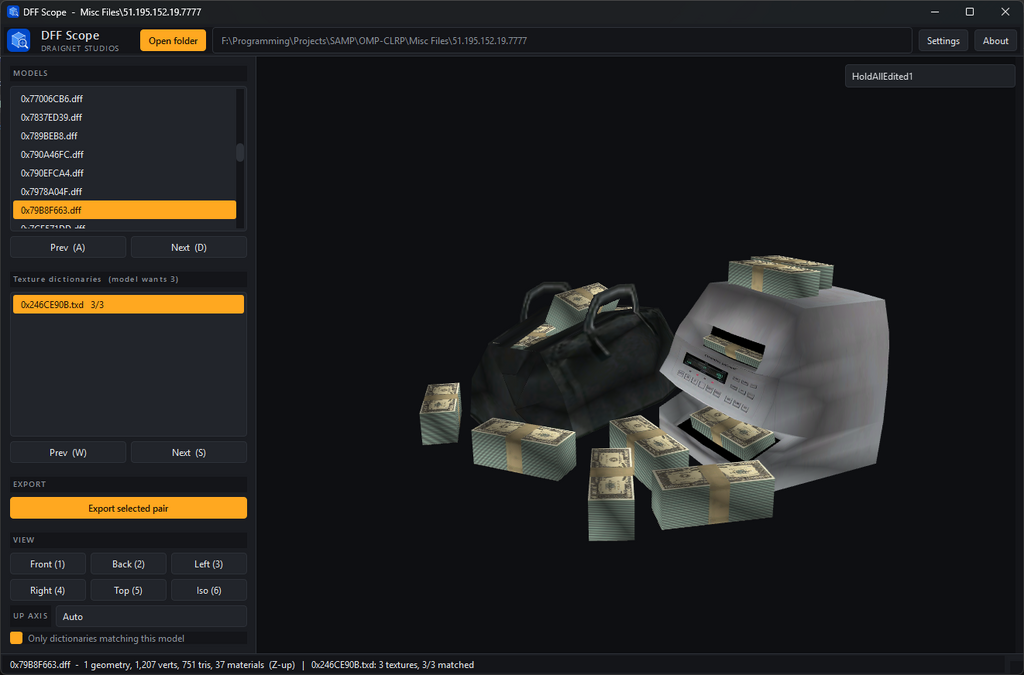
Task: Click the DFF Scope logo icon
Action: click(19, 40)
